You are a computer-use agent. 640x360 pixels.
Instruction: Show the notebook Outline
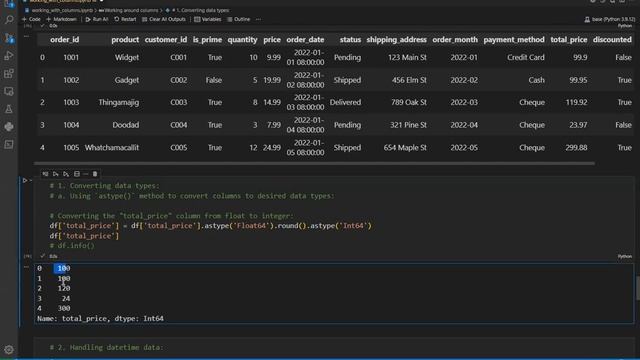click(238, 19)
